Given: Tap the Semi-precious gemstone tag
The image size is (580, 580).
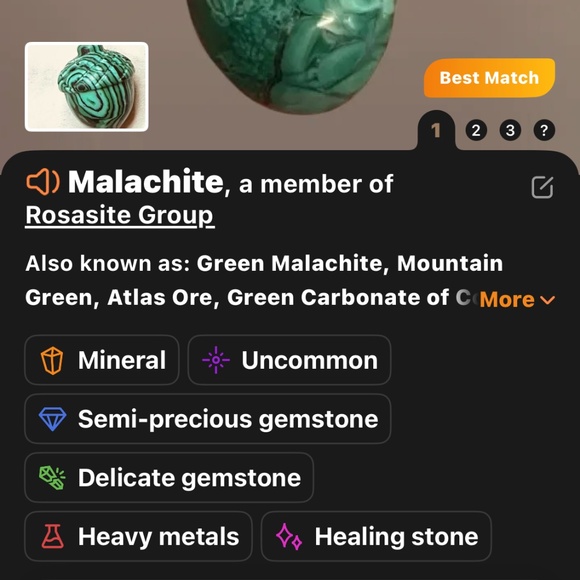Looking at the screenshot, I should (x=208, y=419).
